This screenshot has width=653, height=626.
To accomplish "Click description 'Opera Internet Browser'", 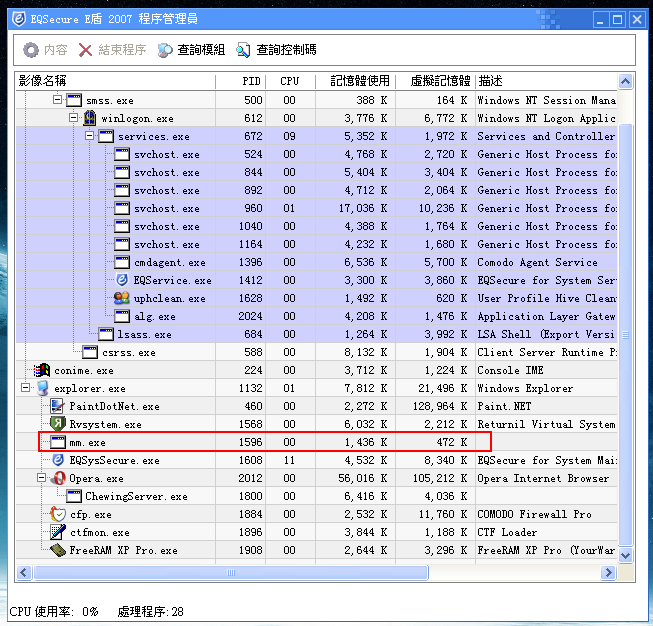I will pos(543,478).
